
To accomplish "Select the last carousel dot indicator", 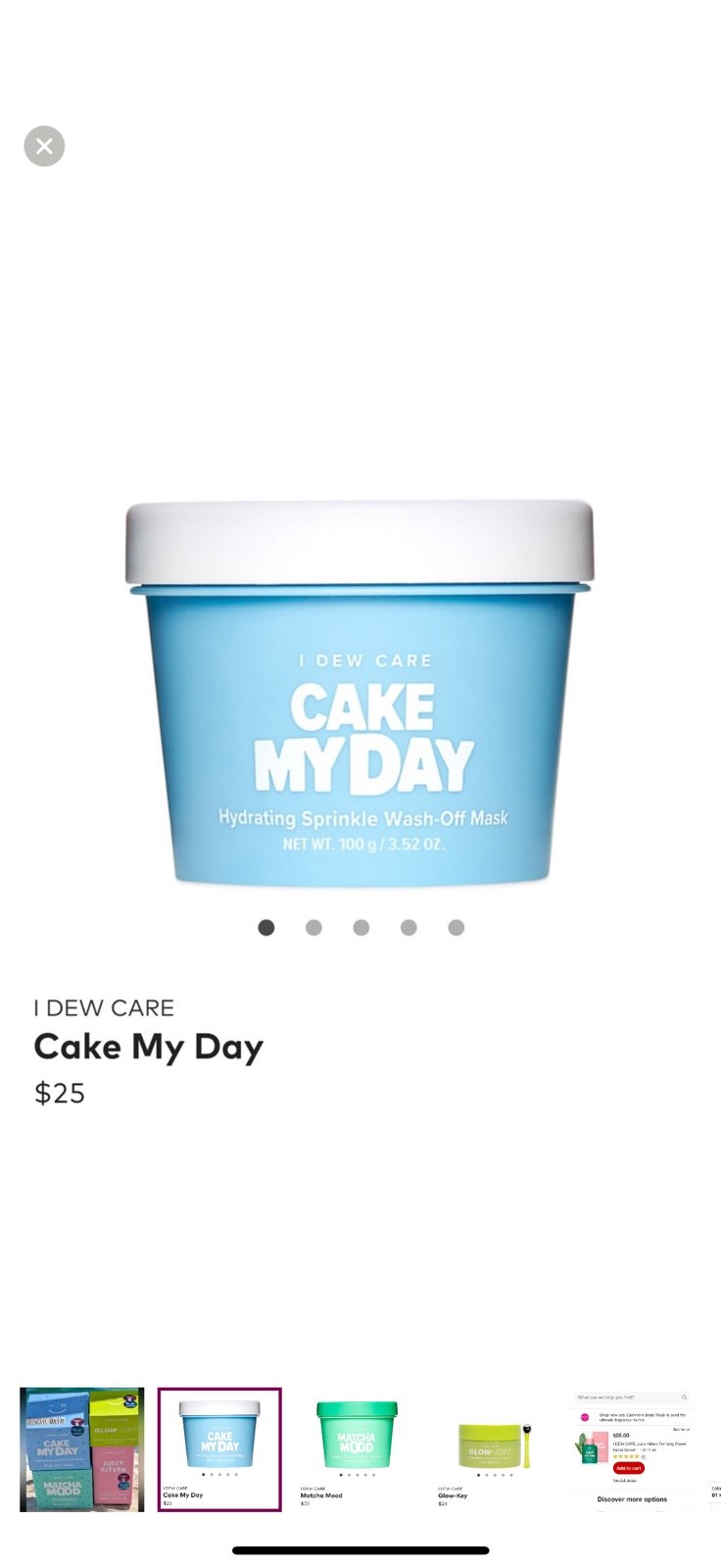I will point(457,927).
